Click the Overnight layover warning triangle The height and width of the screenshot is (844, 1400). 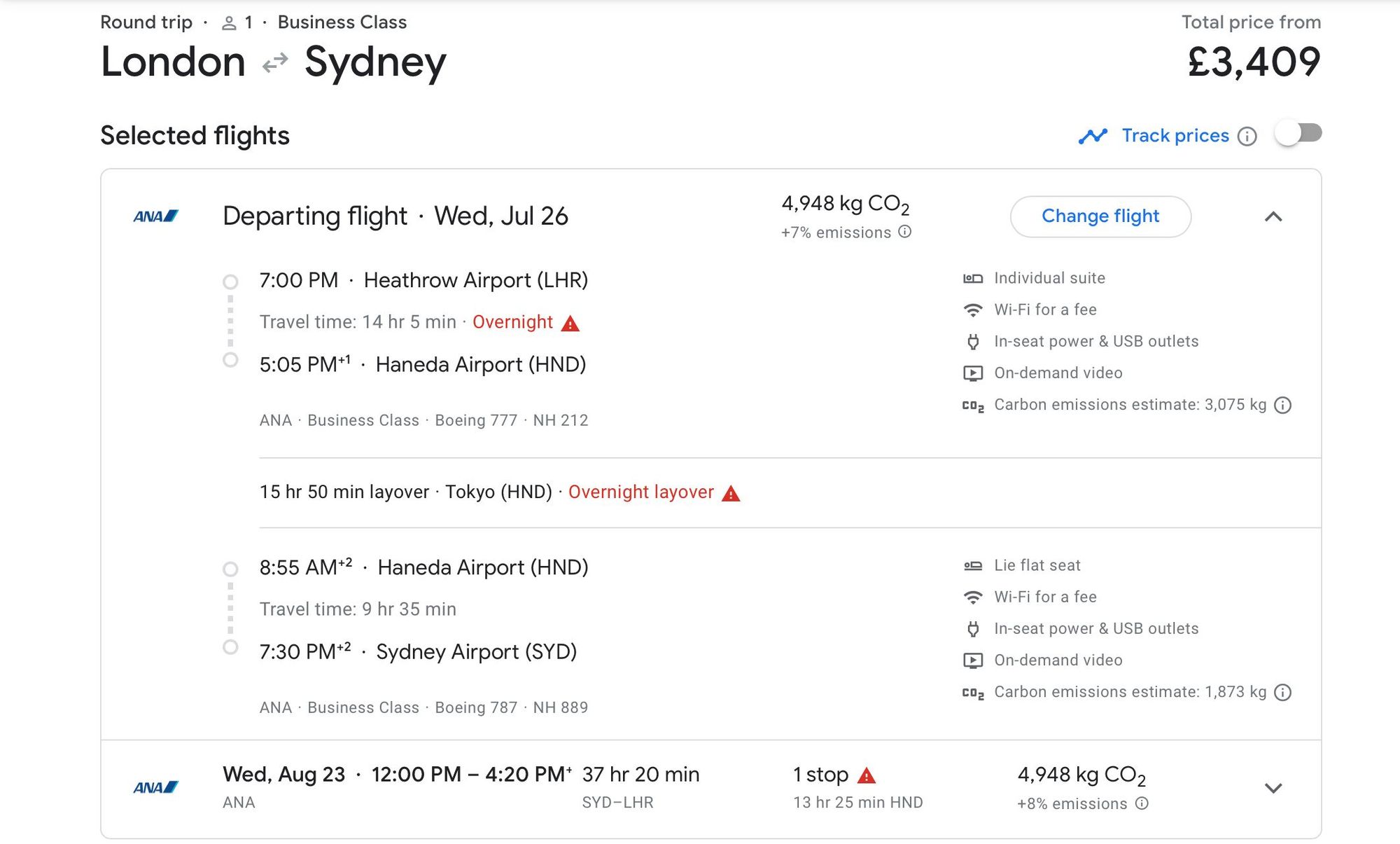[731, 493]
